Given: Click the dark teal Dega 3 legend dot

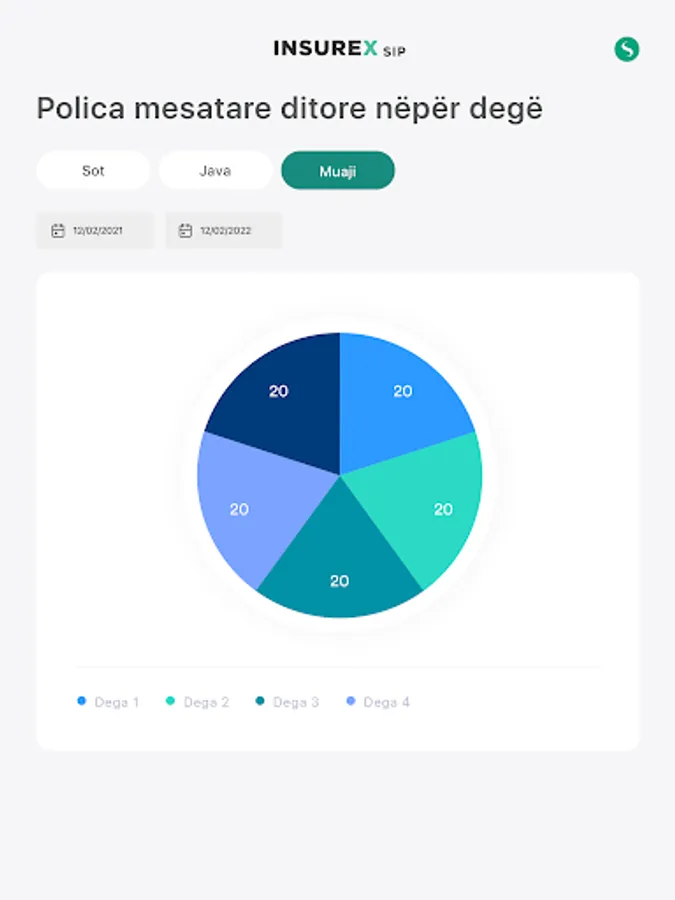Looking at the screenshot, I should (260, 702).
